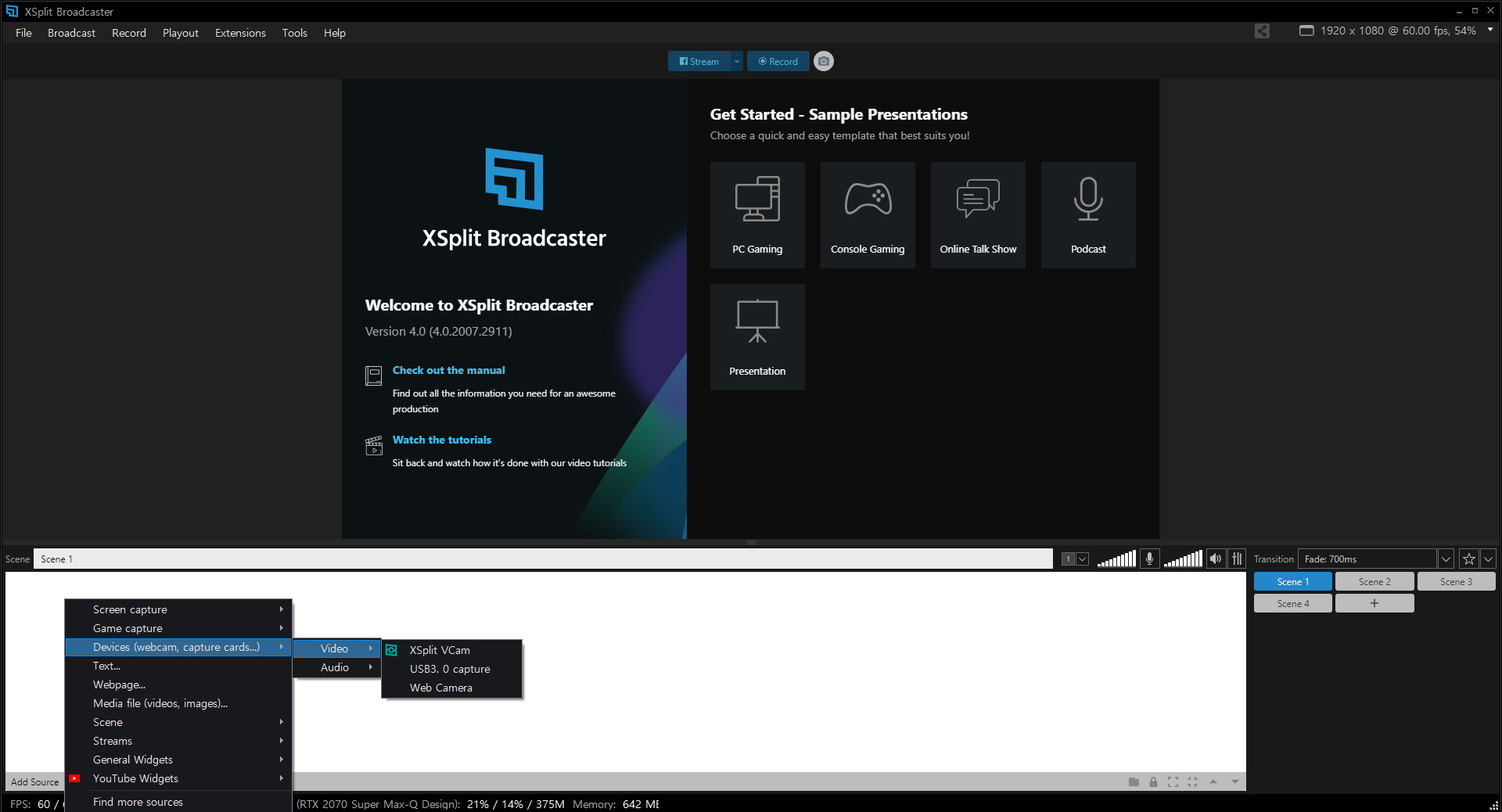Screen dimensions: 1502x812
Task: Expand the Game capture submenu
Action: pyautogui.click(x=178, y=628)
